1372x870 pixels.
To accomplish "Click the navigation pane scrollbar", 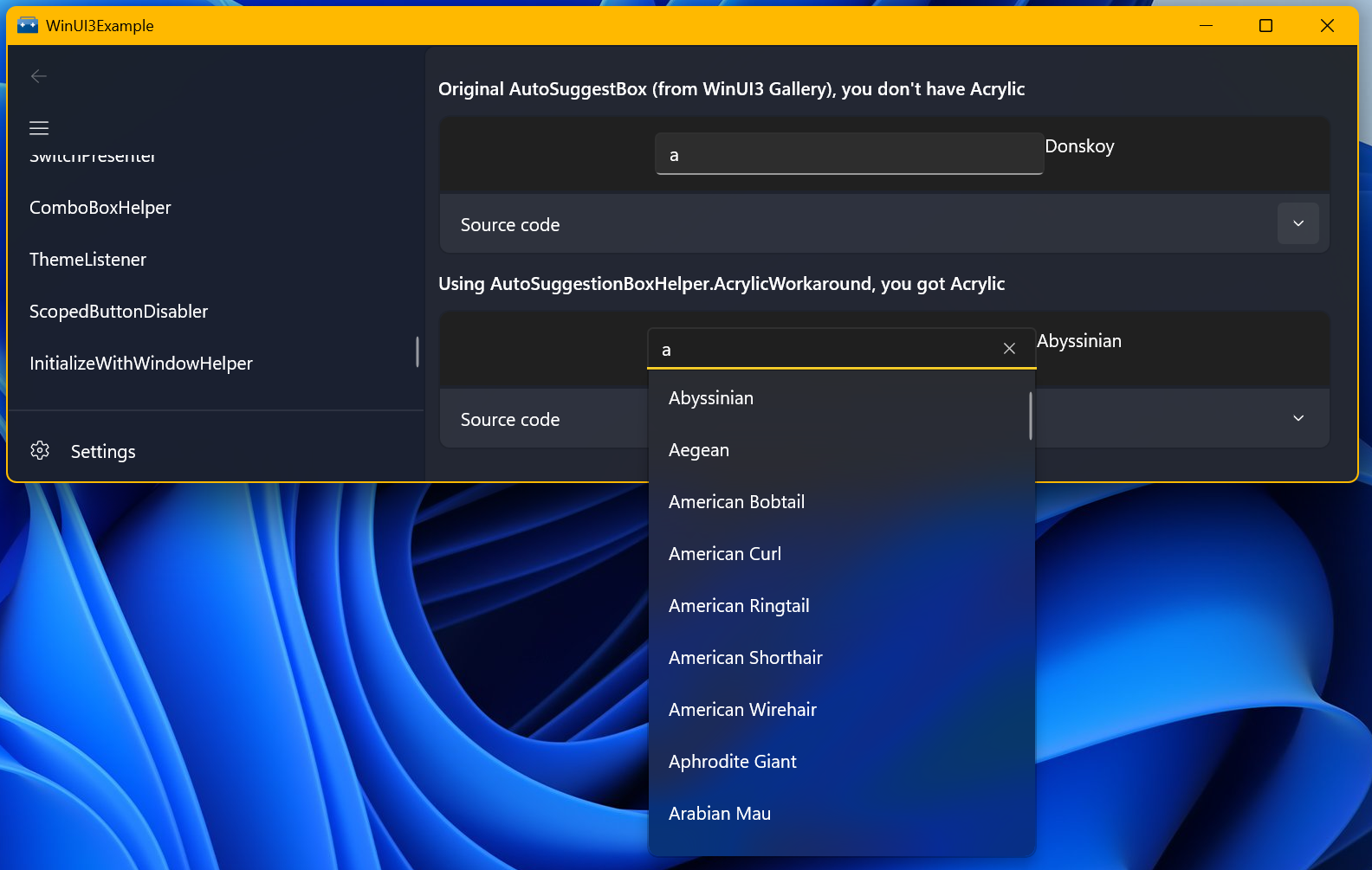I will pos(417,351).
